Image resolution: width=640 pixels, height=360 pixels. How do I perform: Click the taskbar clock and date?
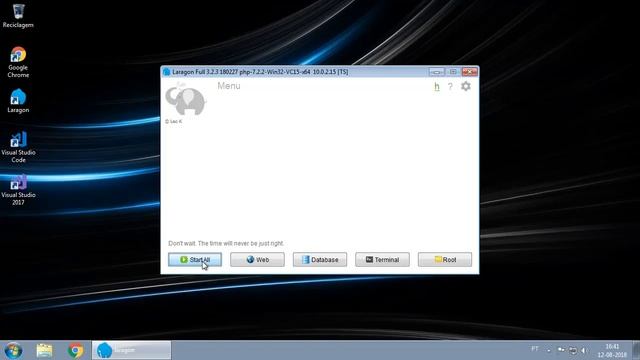[612, 351]
